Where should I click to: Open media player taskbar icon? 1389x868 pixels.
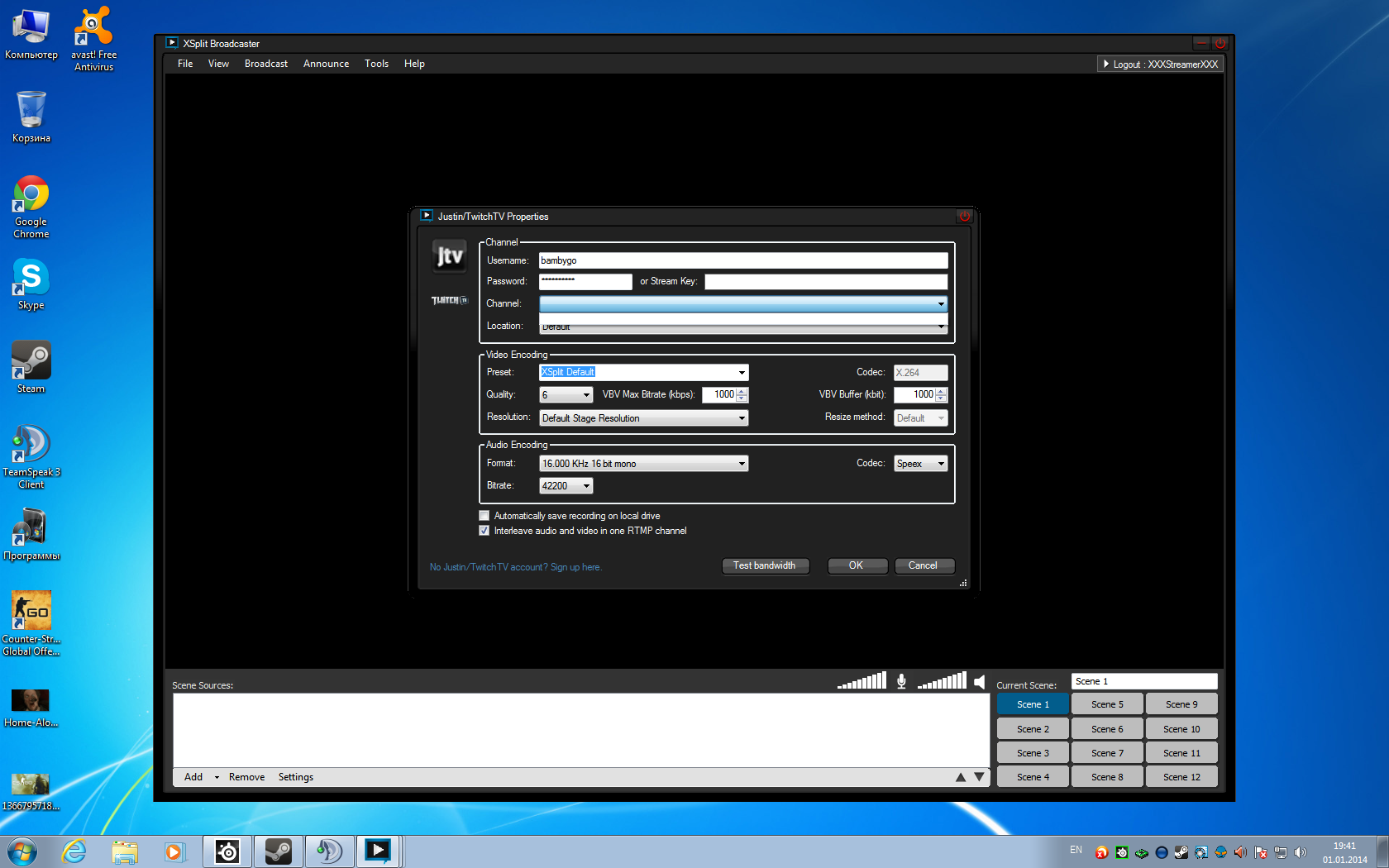coord(174,851)
